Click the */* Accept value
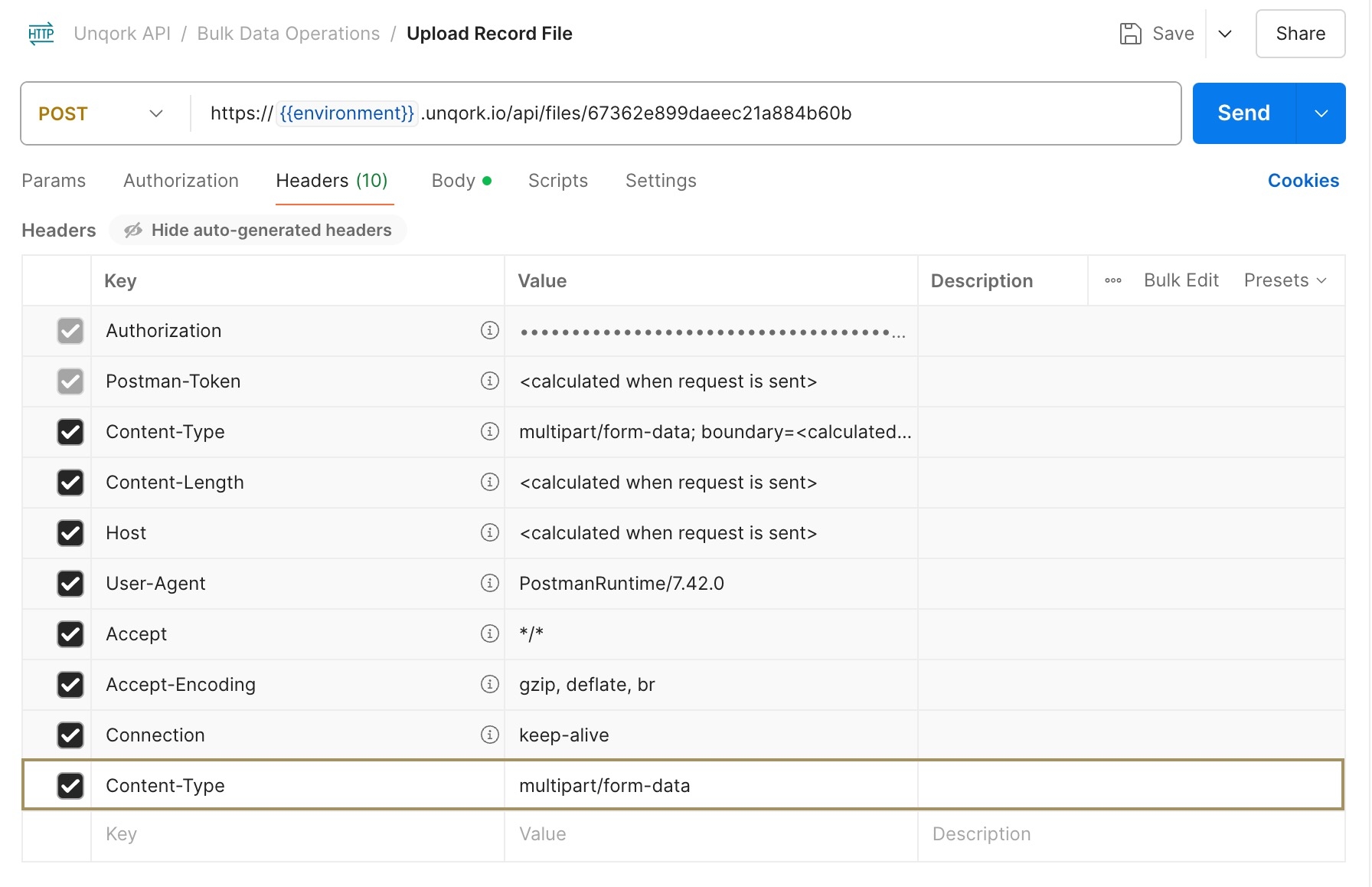Viewport: 1372px width, 887px height. (x=531, y=633)
